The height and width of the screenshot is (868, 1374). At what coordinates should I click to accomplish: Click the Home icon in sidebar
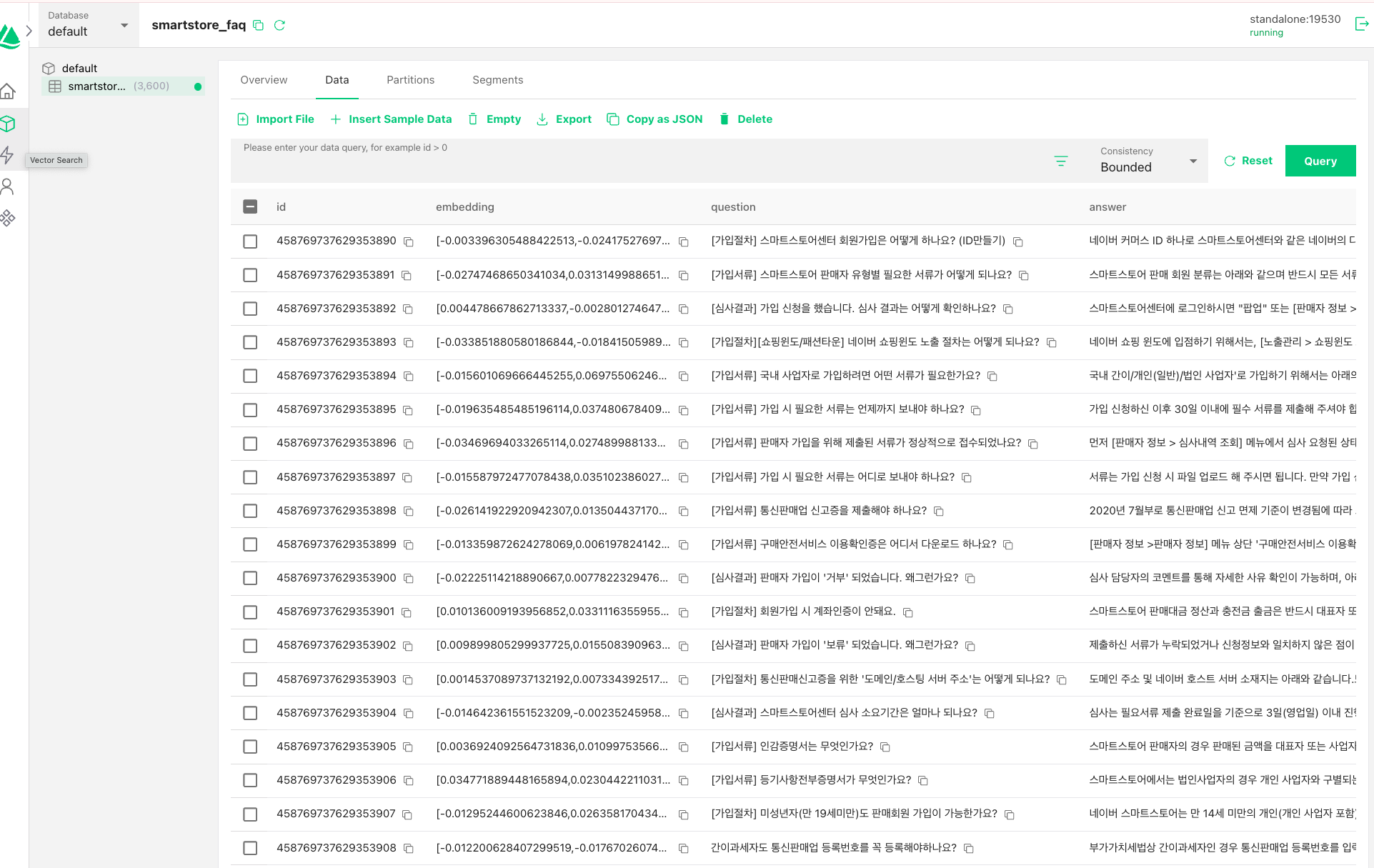tap(8, 91)
